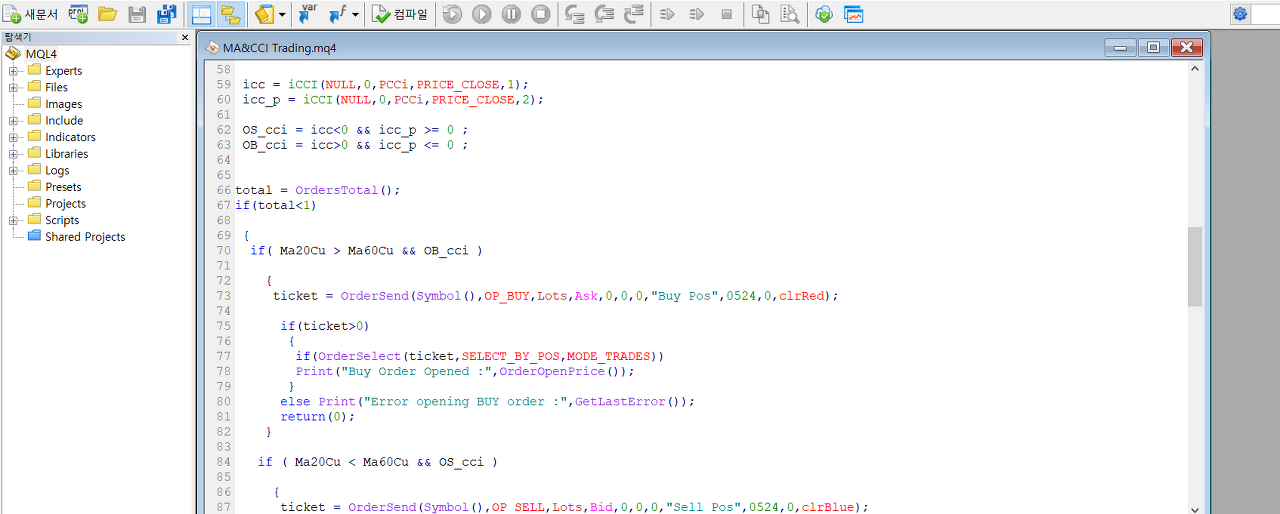Image resolution: width=1280 pixels, height=514 pixels.
Task: Click the start profiling icon
Action: [x=667, y=14]
